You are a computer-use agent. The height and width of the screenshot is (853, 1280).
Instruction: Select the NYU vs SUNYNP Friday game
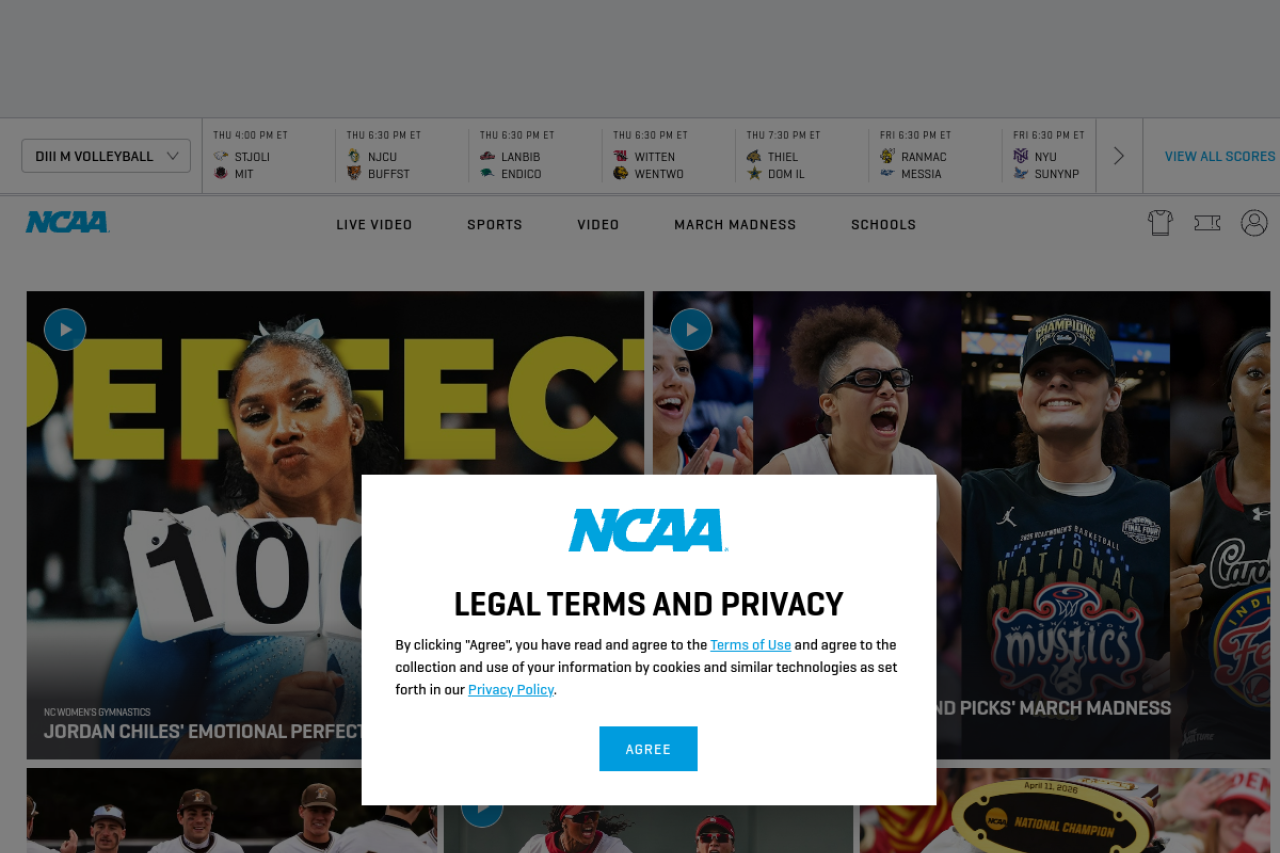[x=1050, y=156]
